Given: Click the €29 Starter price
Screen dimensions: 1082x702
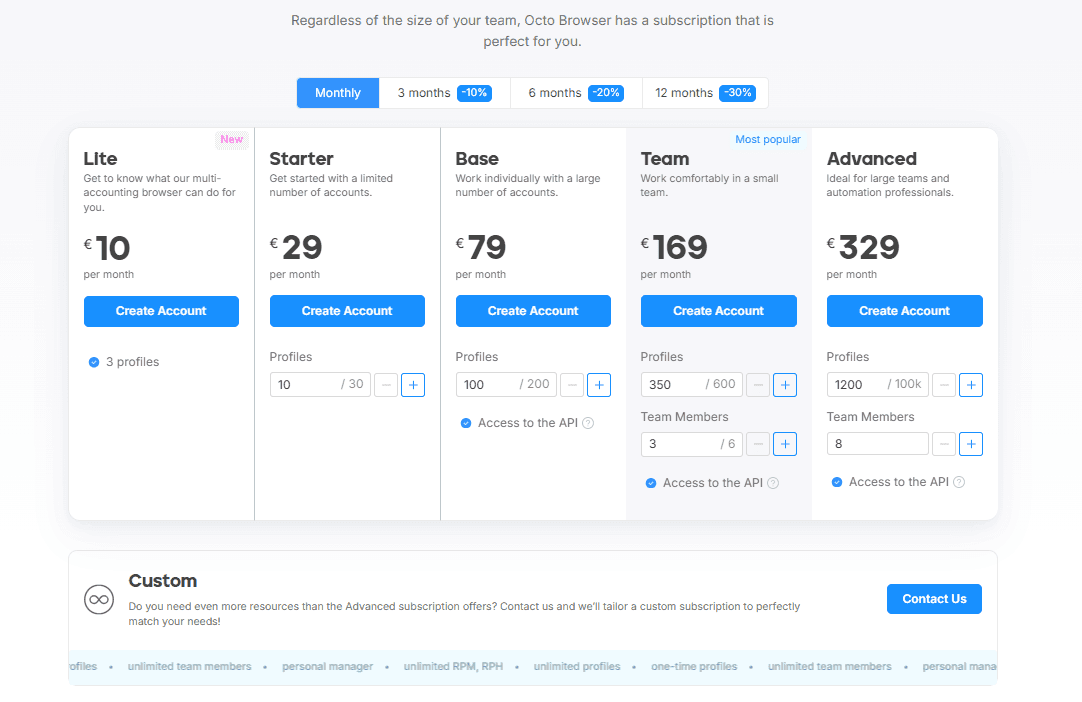Looking at the screenshot, I should click(296, 247).
